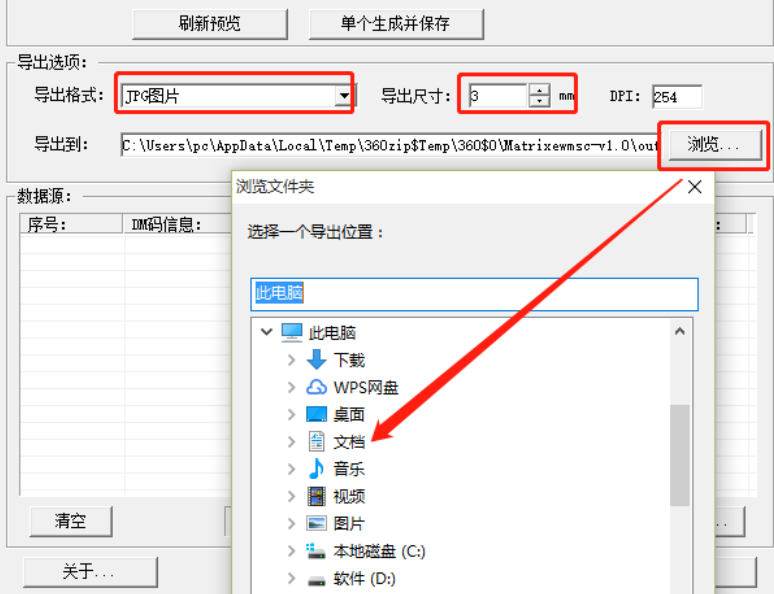Expand the 图片 node

(x=292, y=523)
